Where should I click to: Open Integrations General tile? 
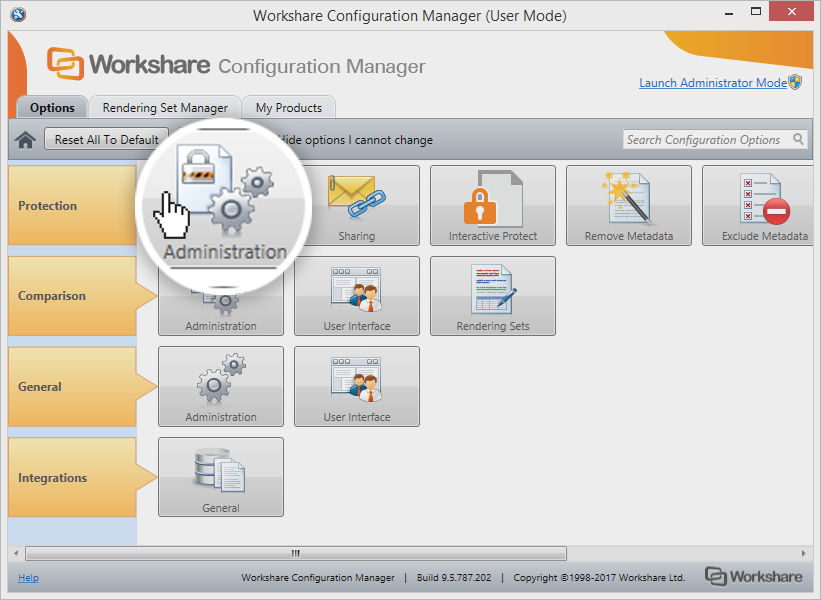221,477
